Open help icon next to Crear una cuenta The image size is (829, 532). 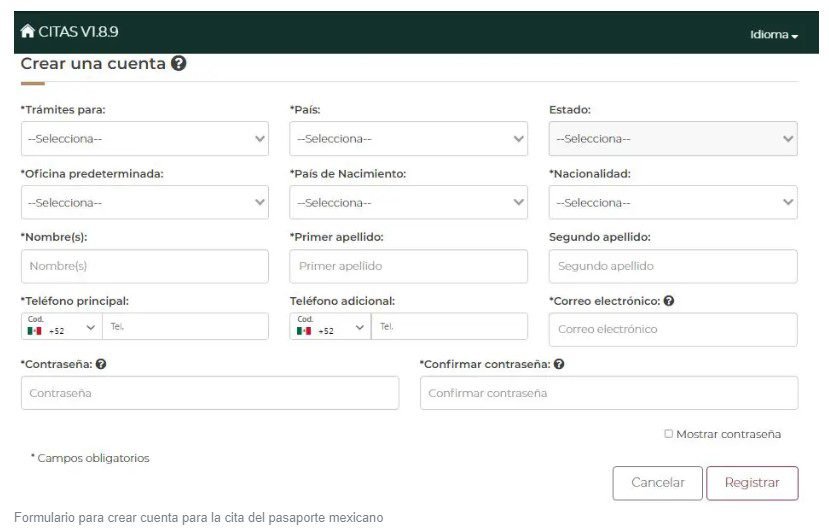click(x=179, y=63)
